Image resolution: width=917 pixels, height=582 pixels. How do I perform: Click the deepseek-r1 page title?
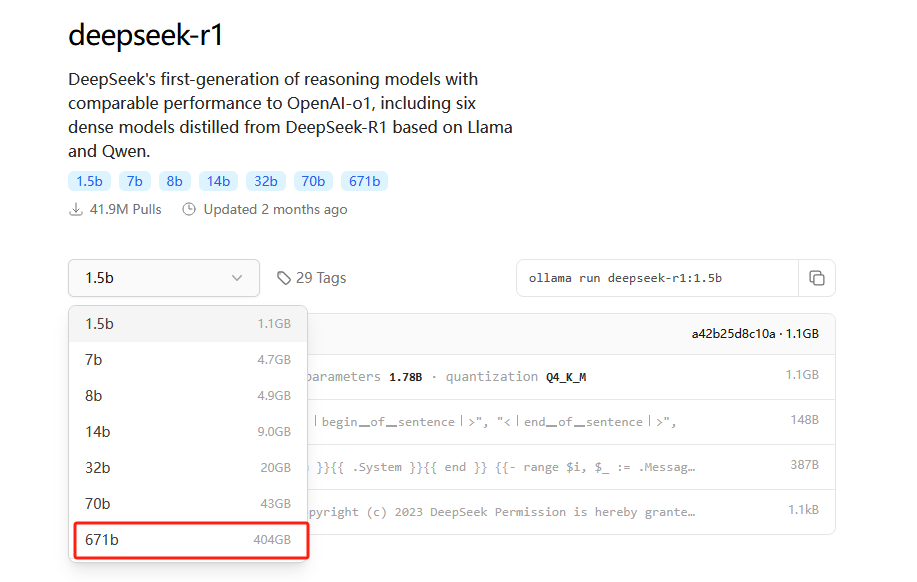[146, 35]
